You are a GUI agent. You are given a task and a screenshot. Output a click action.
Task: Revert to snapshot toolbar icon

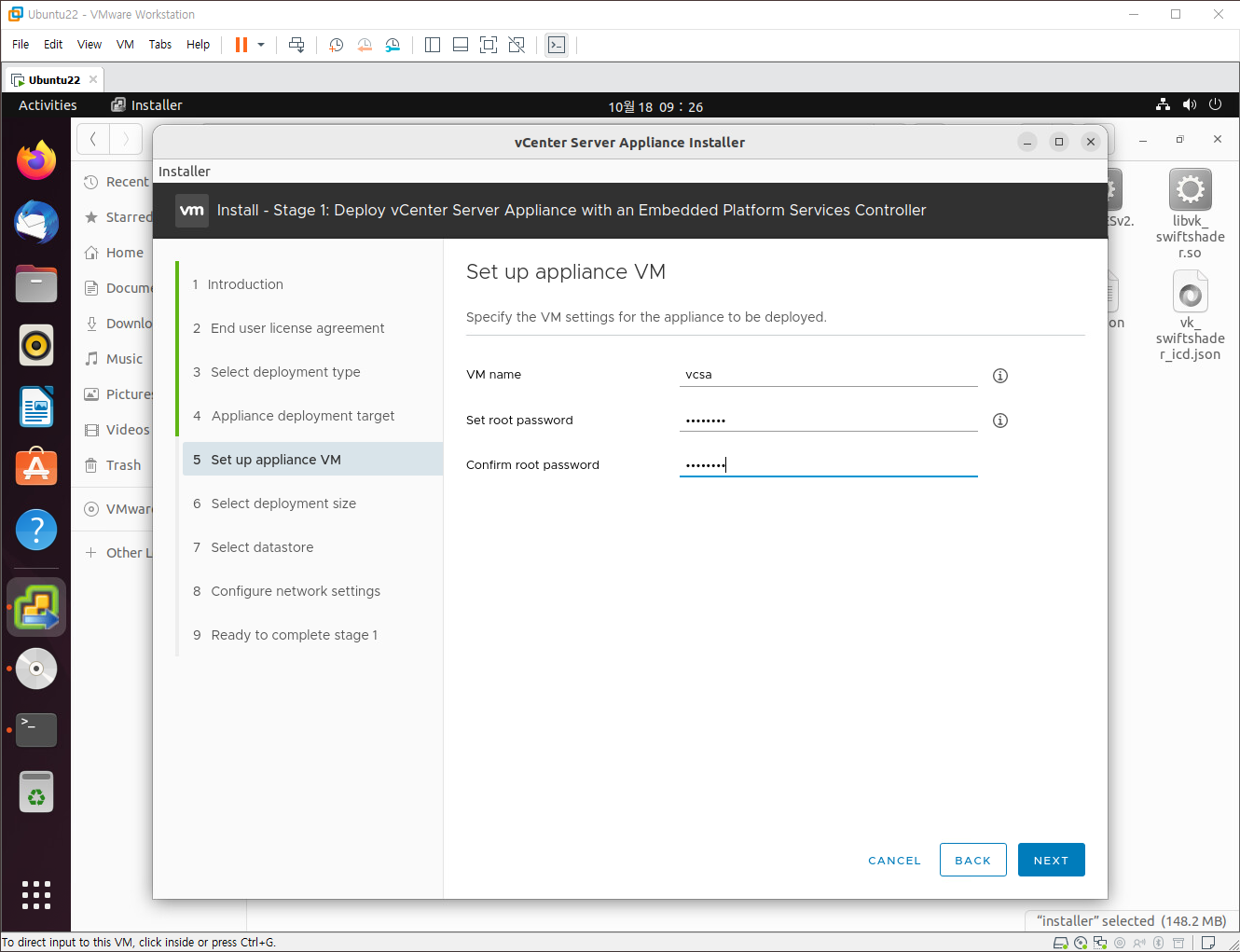tap(365, 45)
